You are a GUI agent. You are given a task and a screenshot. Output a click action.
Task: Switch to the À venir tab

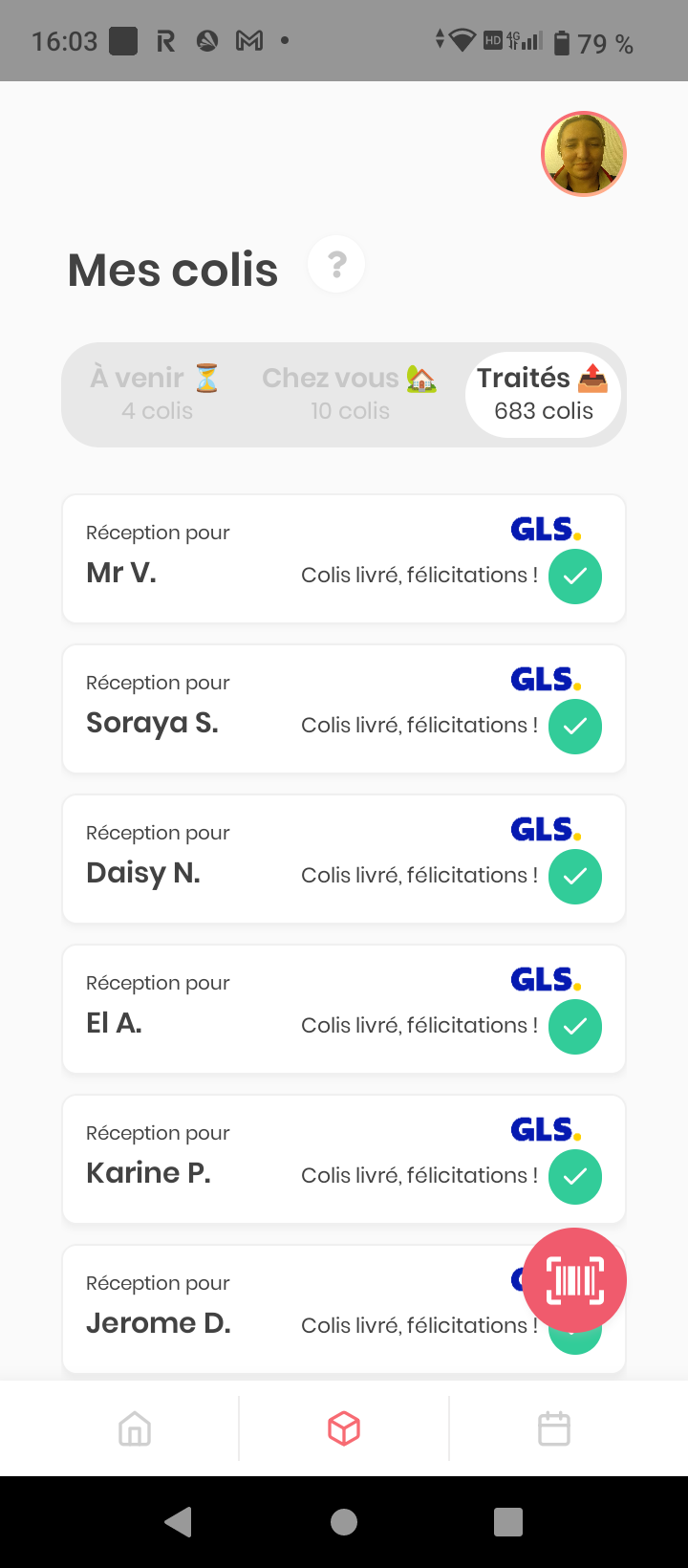coord(157,393)
